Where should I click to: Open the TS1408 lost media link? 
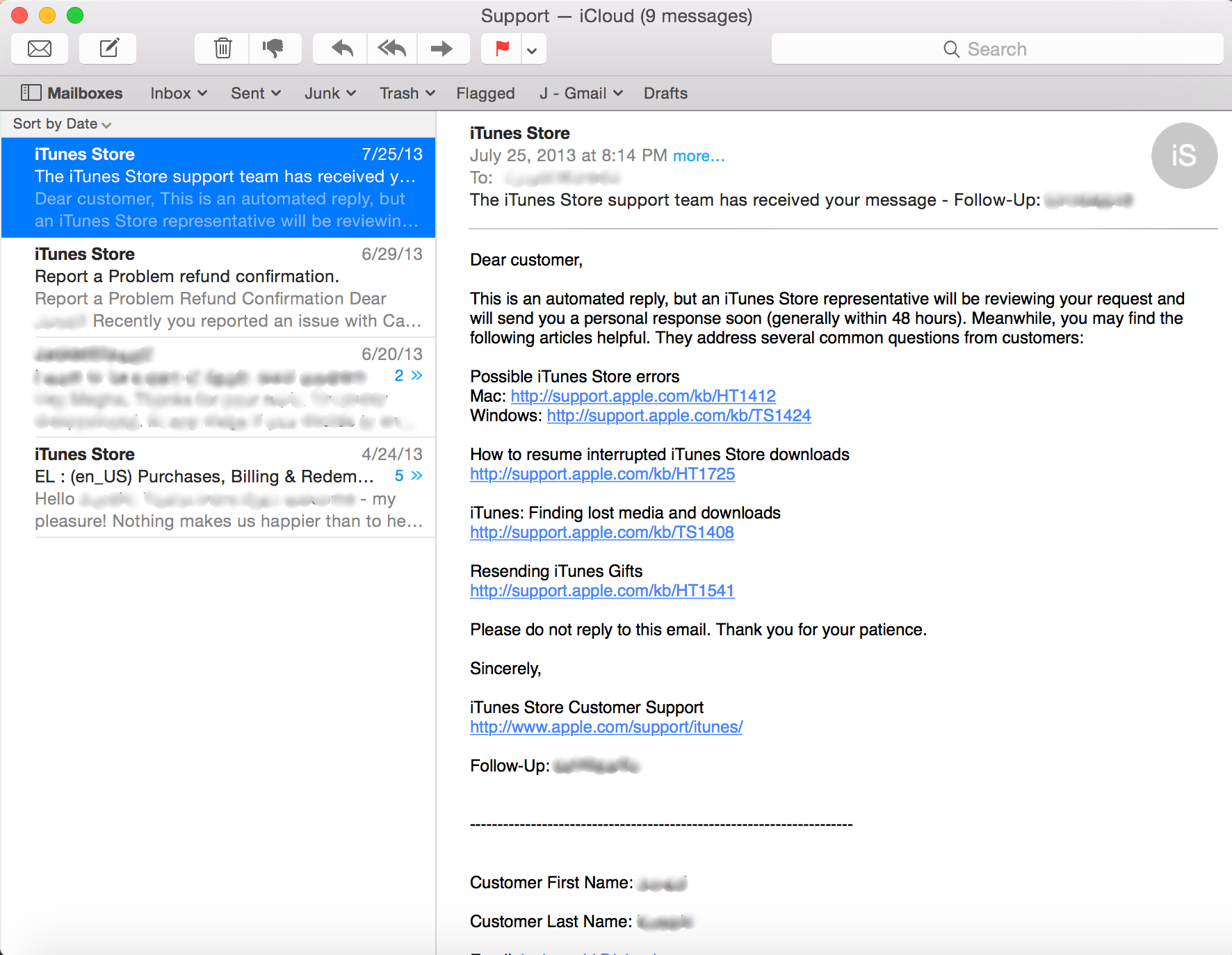coord(602,532)
